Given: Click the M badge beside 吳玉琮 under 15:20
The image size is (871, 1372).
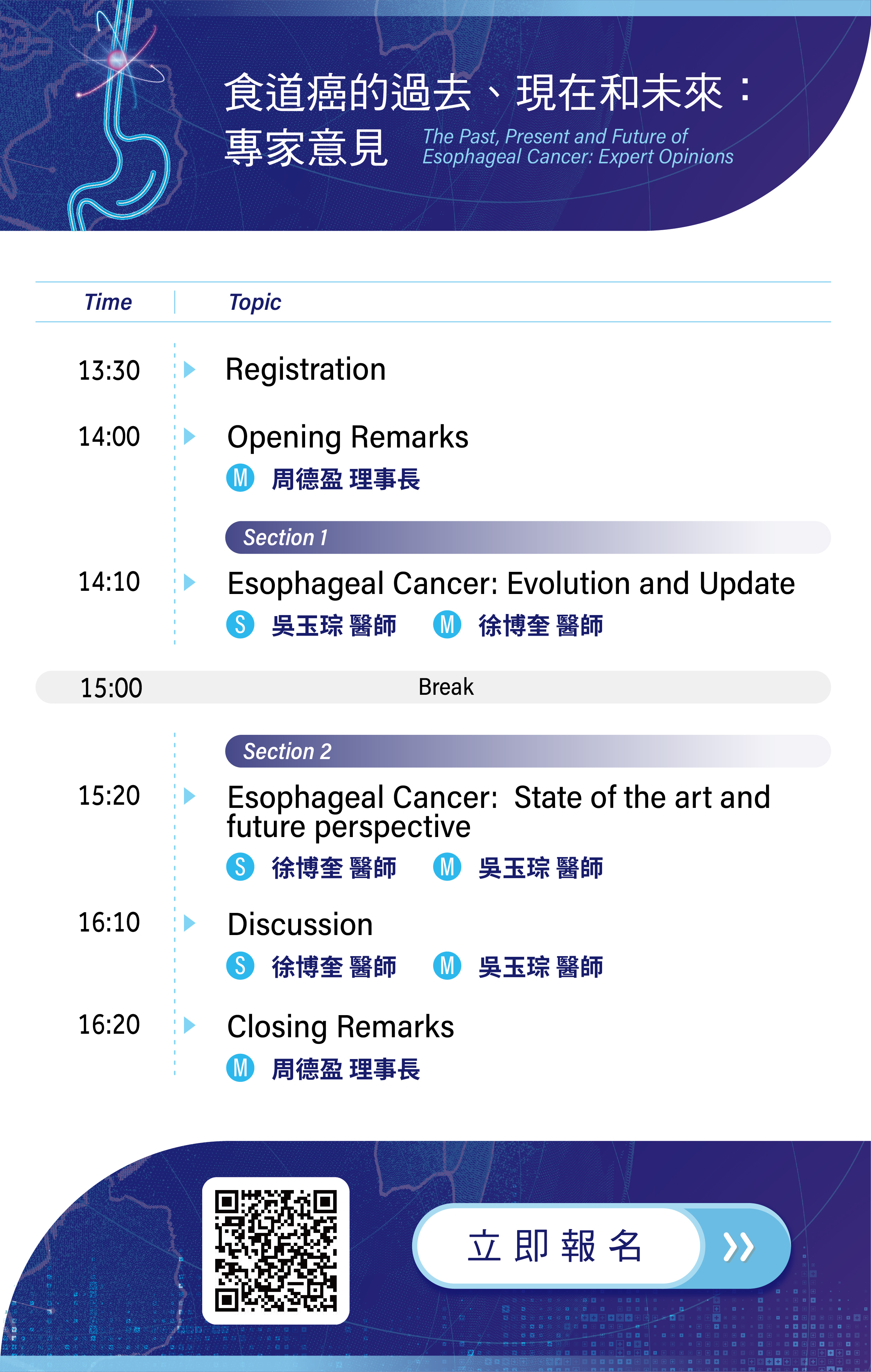Looking at the screenshot, I should [x=447, y=867].
